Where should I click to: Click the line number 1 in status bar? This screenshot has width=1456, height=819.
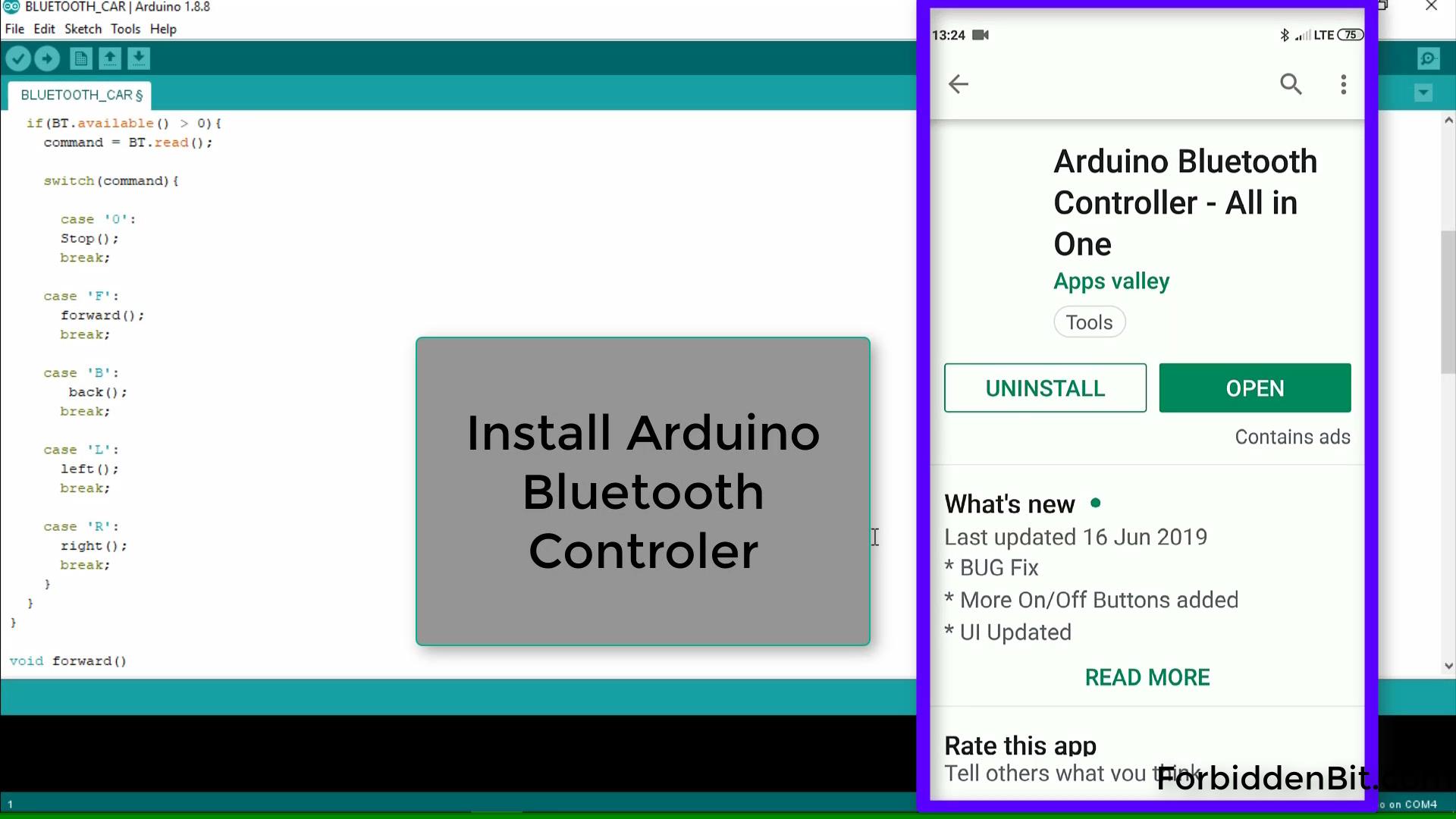10,805
